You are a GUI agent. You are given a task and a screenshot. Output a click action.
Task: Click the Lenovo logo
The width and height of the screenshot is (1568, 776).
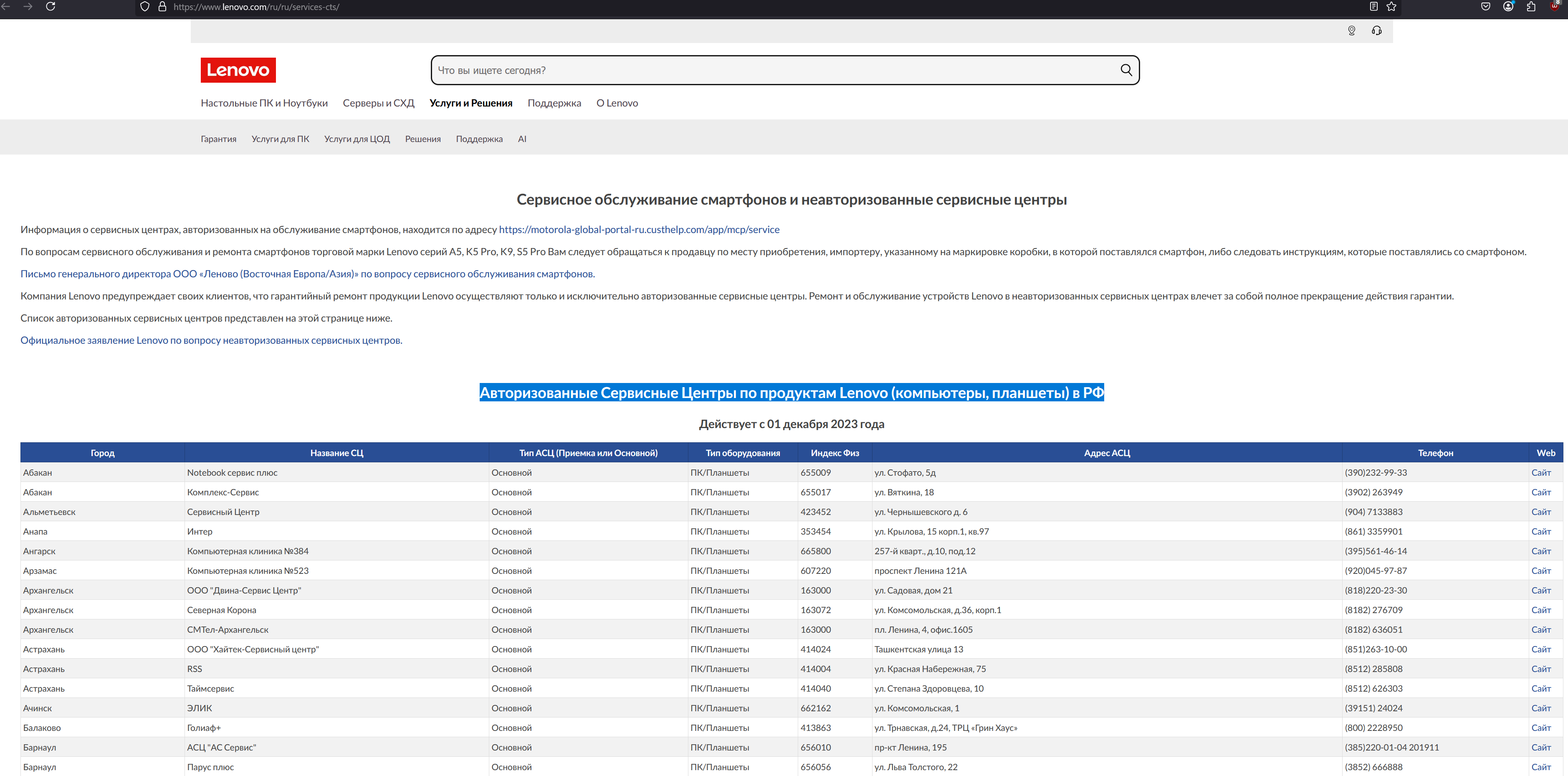(238, 70)
